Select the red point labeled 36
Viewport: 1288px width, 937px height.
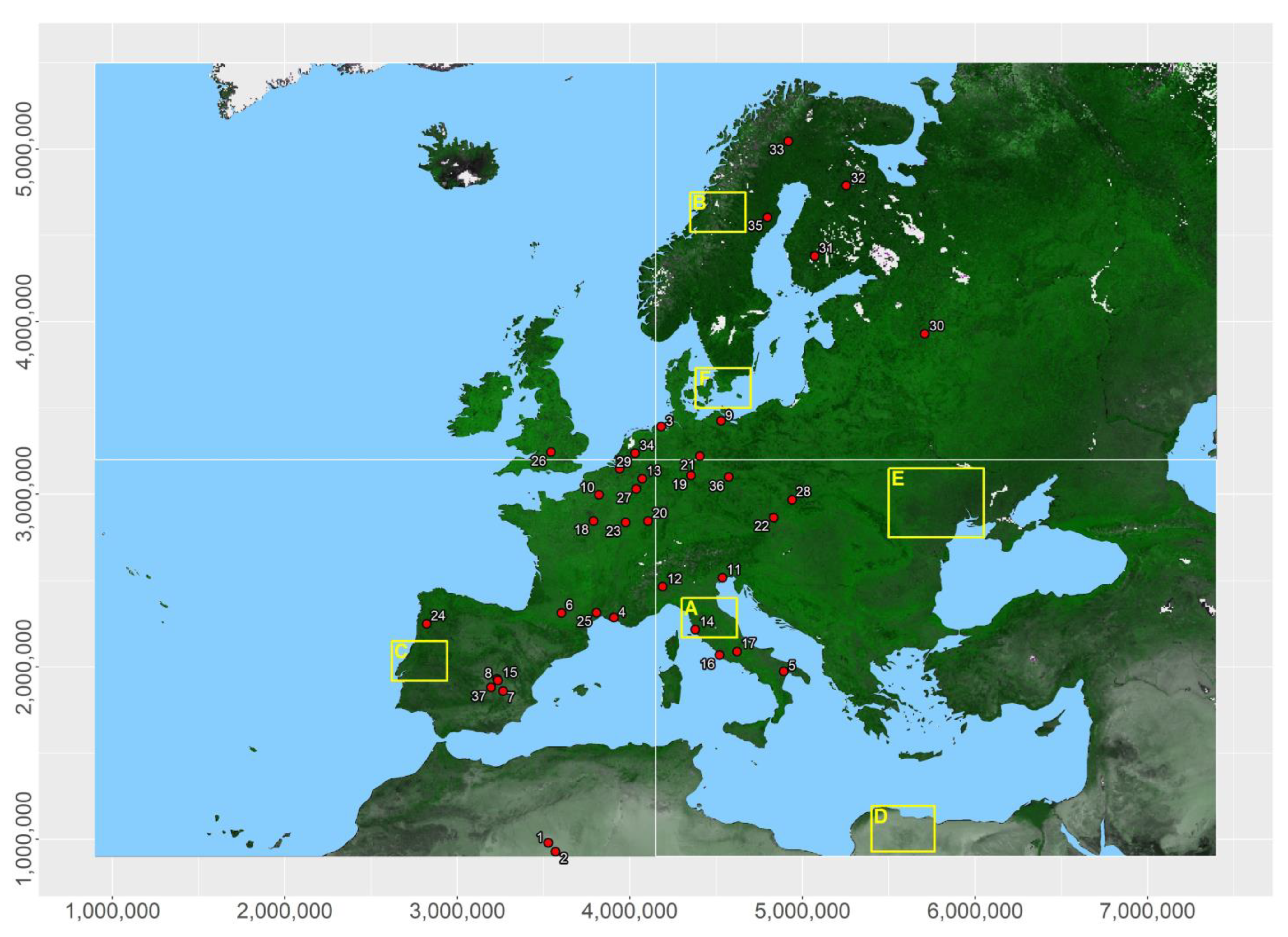pyautogui.click(x=729, y=477)
